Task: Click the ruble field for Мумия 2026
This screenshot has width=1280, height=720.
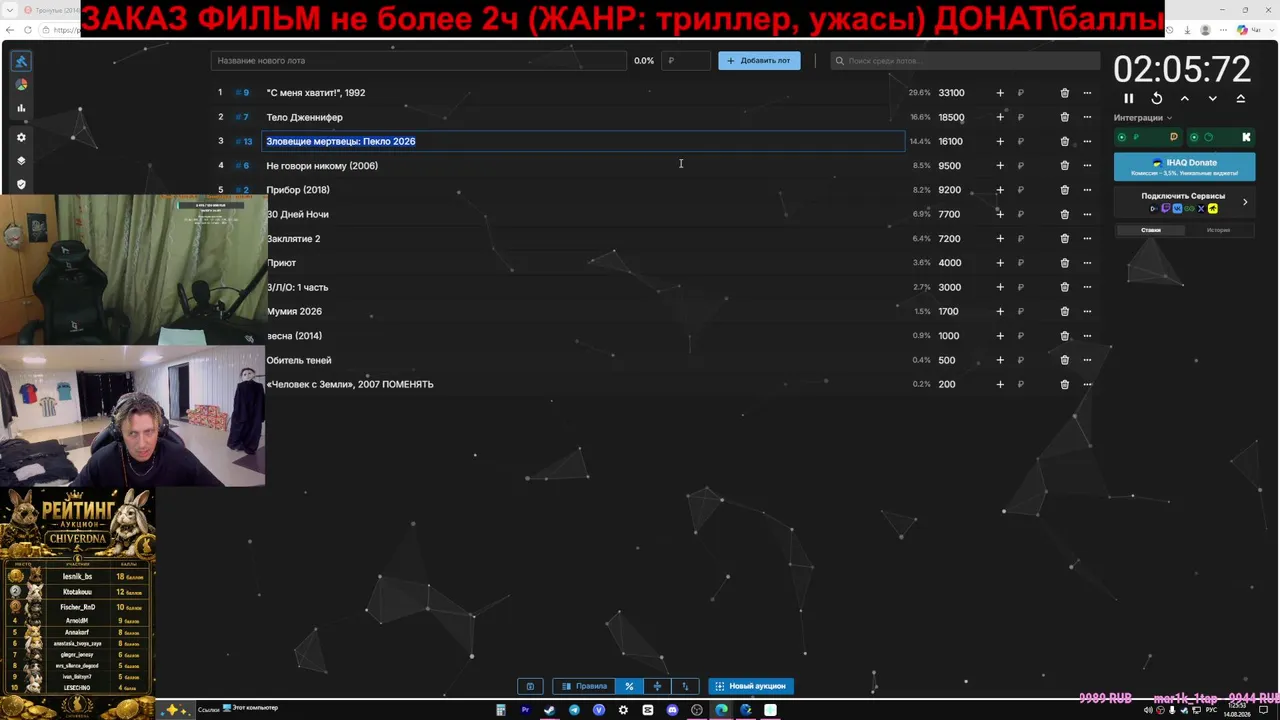Action: [1021, 312]
